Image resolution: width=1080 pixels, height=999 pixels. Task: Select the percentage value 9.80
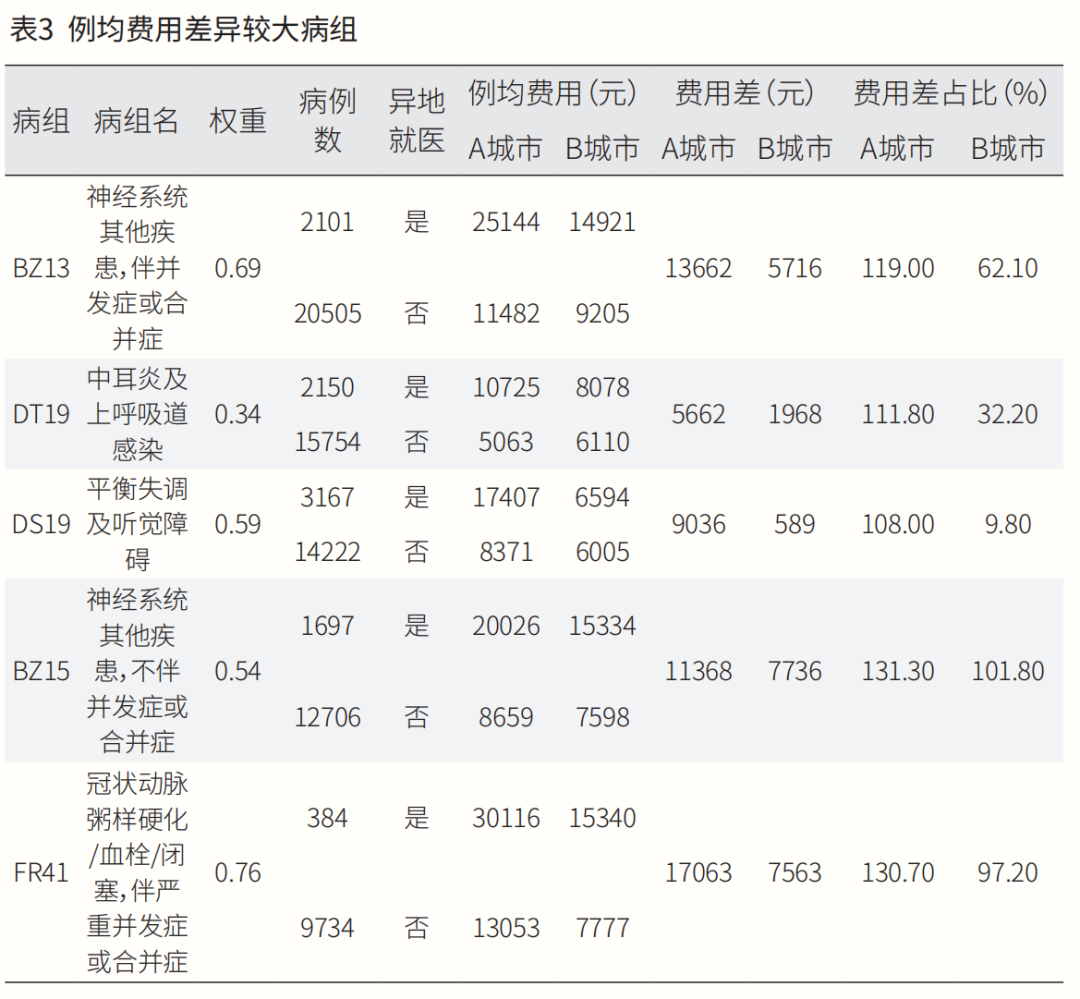[1007, 524]
